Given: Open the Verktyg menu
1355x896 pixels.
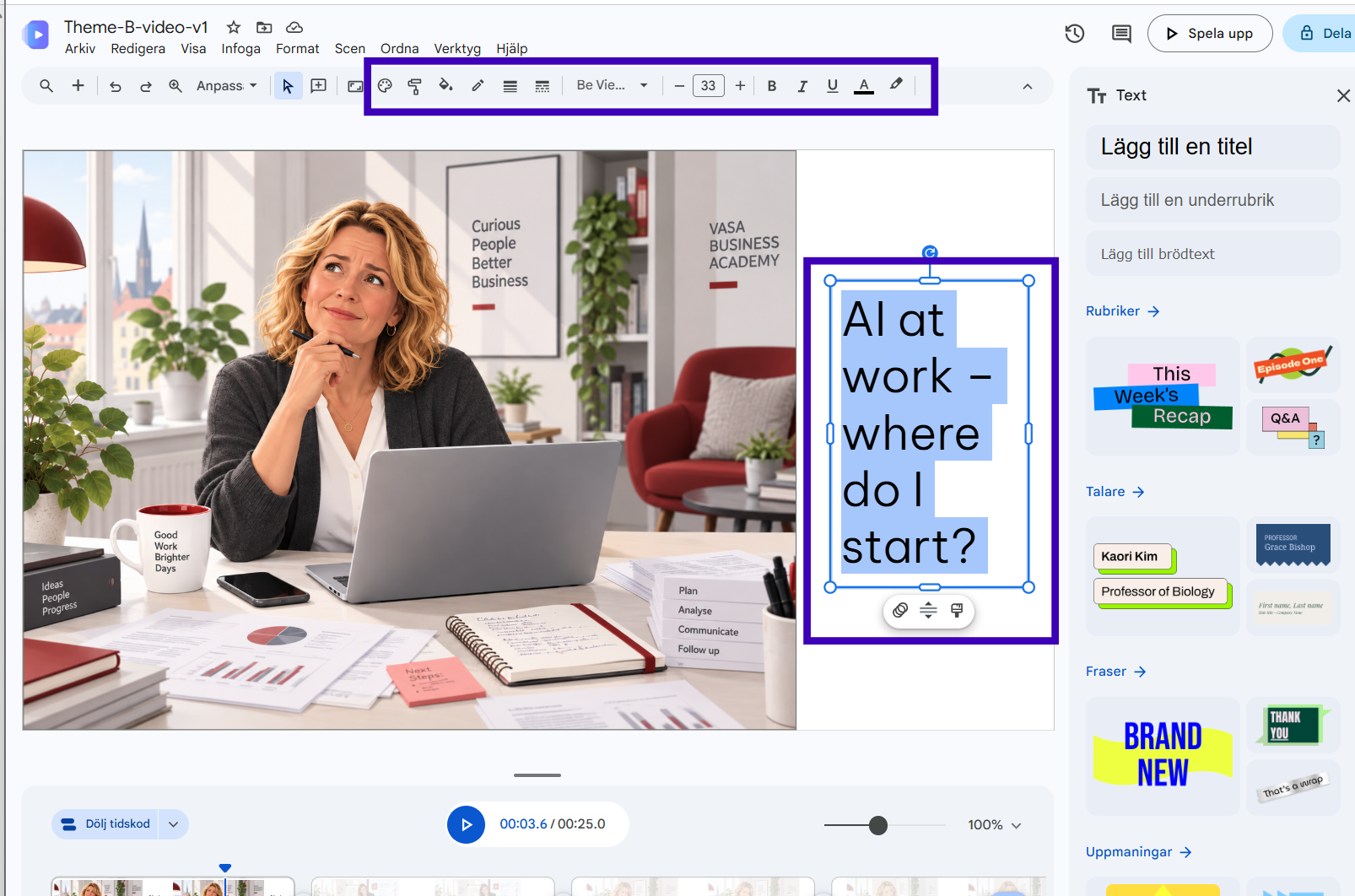Looking at the screenshot, I should click(x=457, y=49).
